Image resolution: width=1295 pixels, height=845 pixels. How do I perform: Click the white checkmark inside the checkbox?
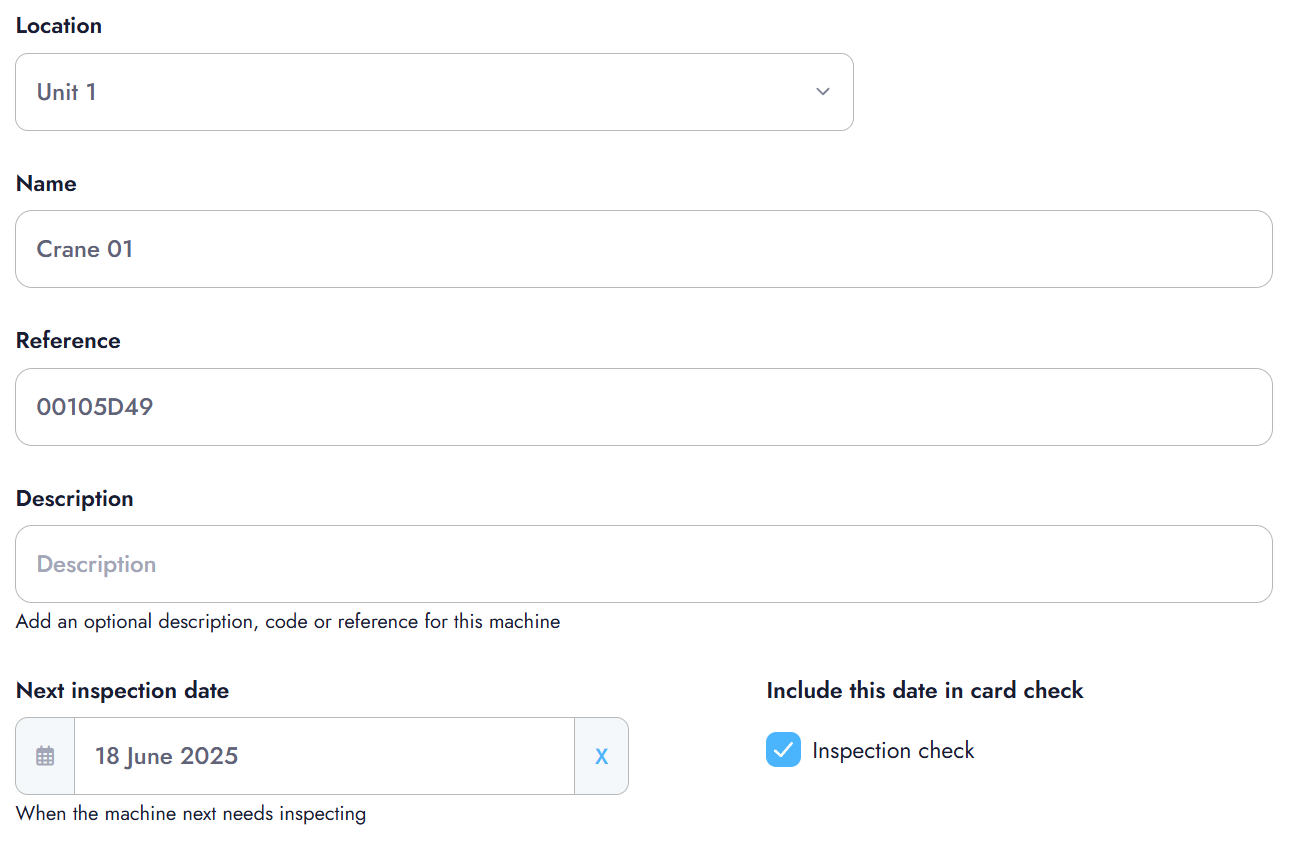click(x=783, y=750)
